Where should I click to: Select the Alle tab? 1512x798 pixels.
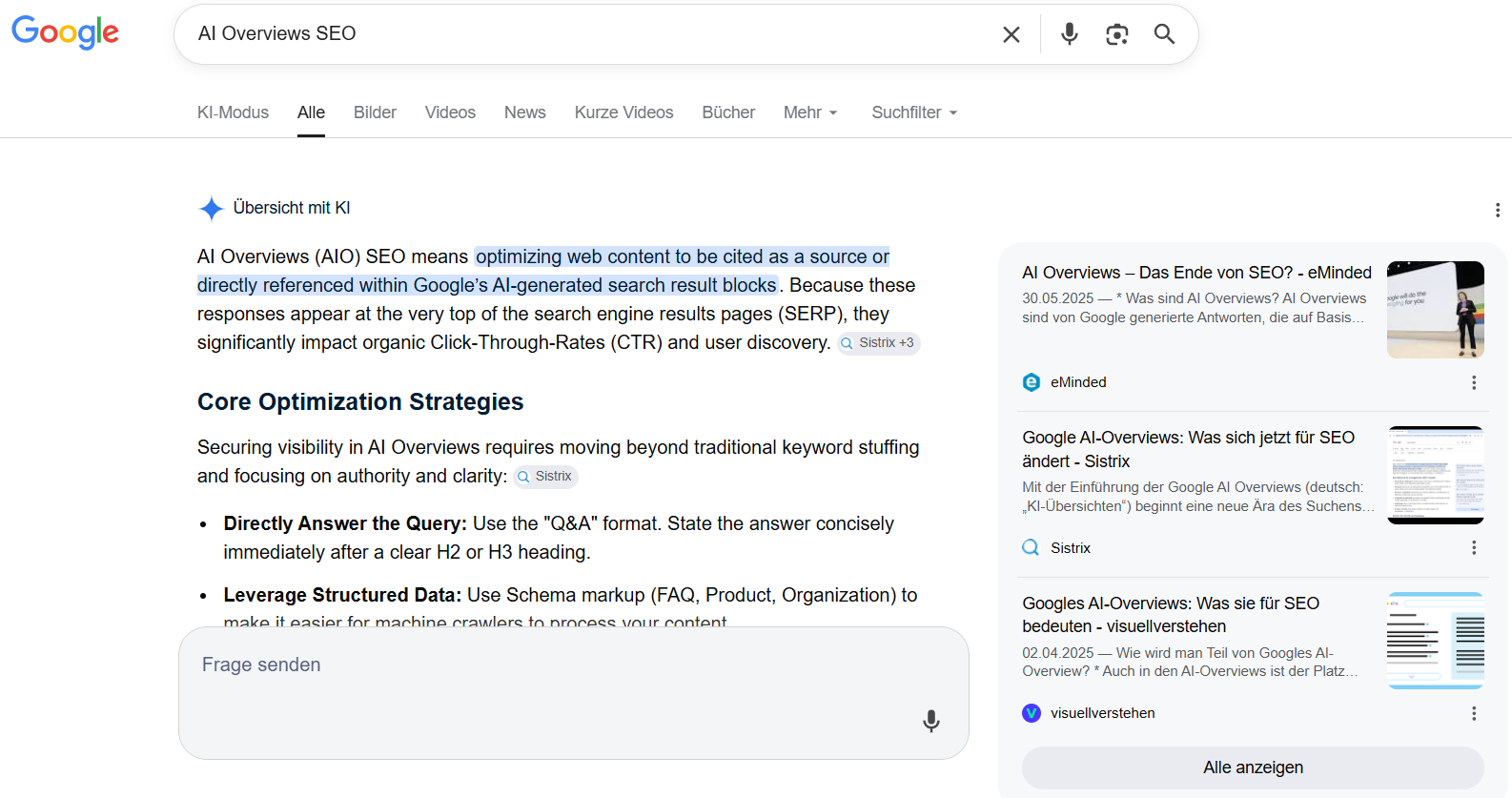311,113
